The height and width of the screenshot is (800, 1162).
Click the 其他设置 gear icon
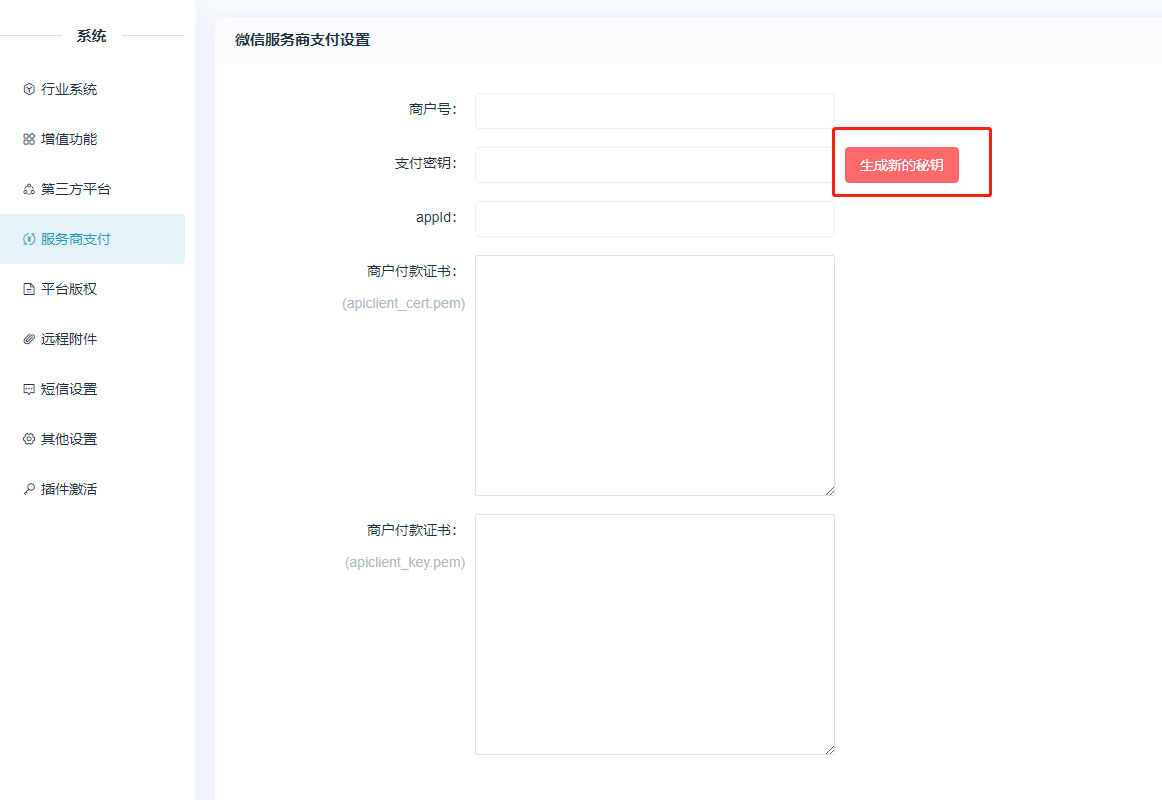point(29,439)
